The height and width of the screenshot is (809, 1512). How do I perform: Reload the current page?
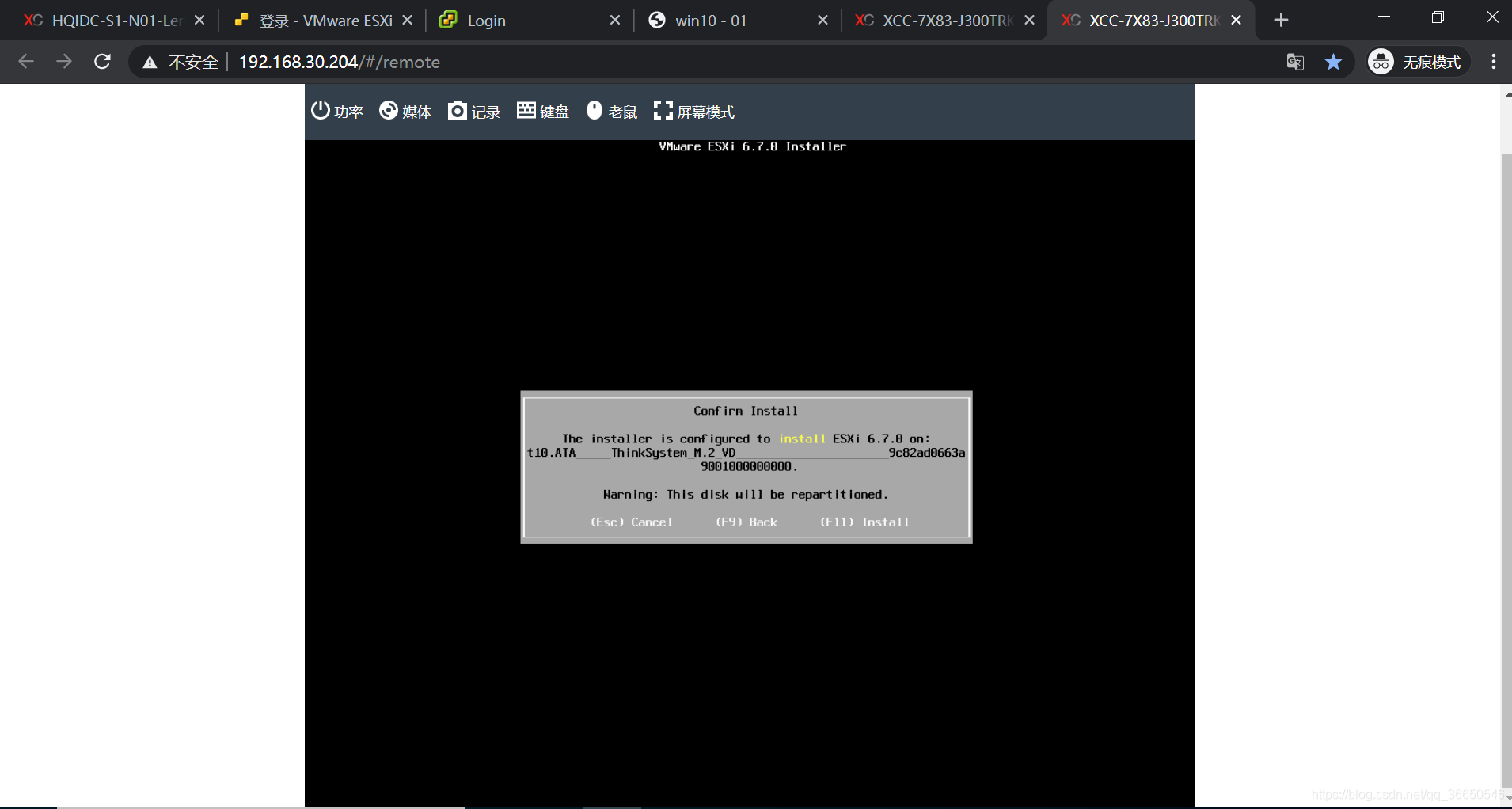(102, 62)
